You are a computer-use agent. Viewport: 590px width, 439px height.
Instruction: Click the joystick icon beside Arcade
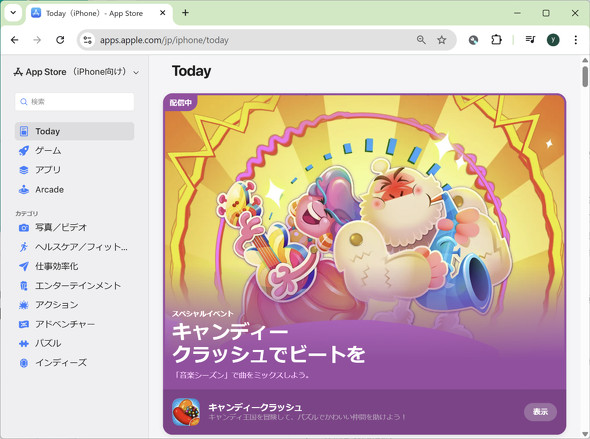tap(24, 190)
